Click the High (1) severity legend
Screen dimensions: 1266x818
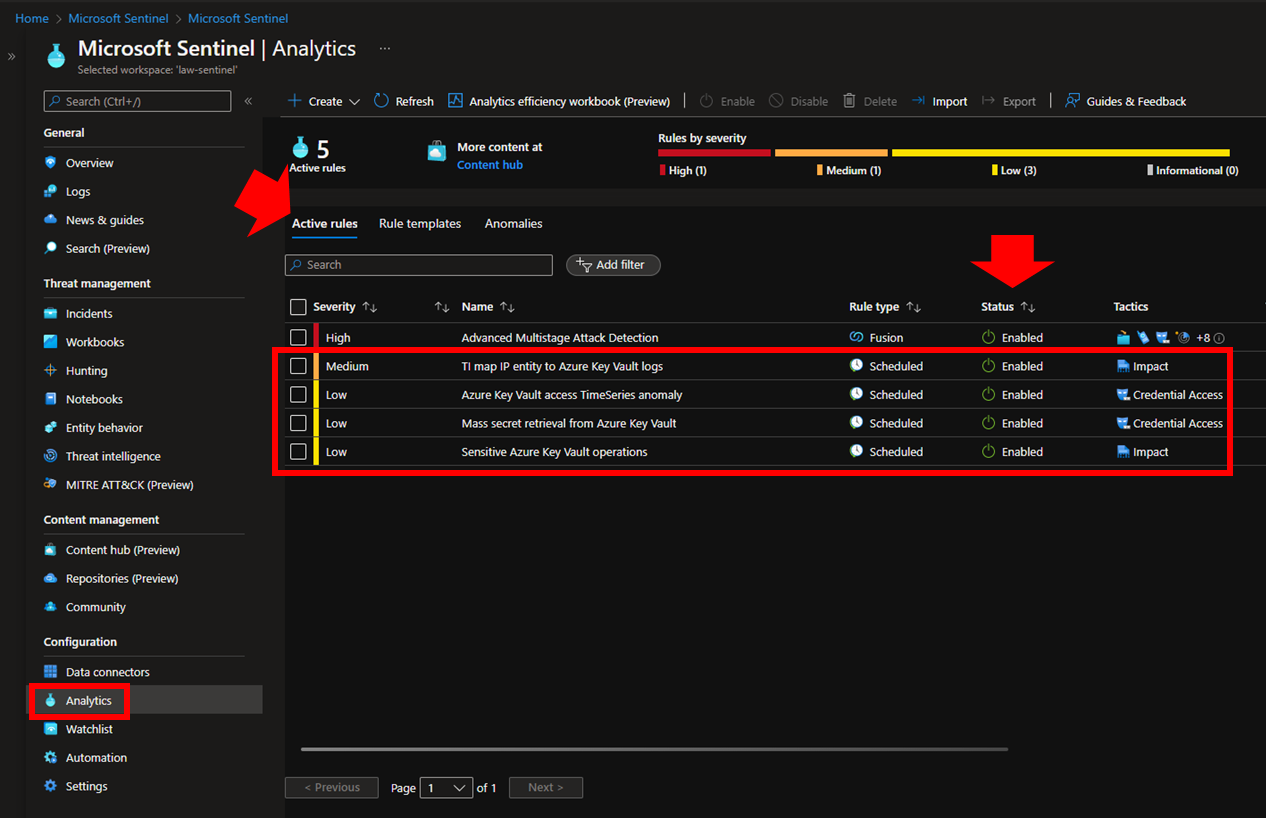click(x=683, y=171)
